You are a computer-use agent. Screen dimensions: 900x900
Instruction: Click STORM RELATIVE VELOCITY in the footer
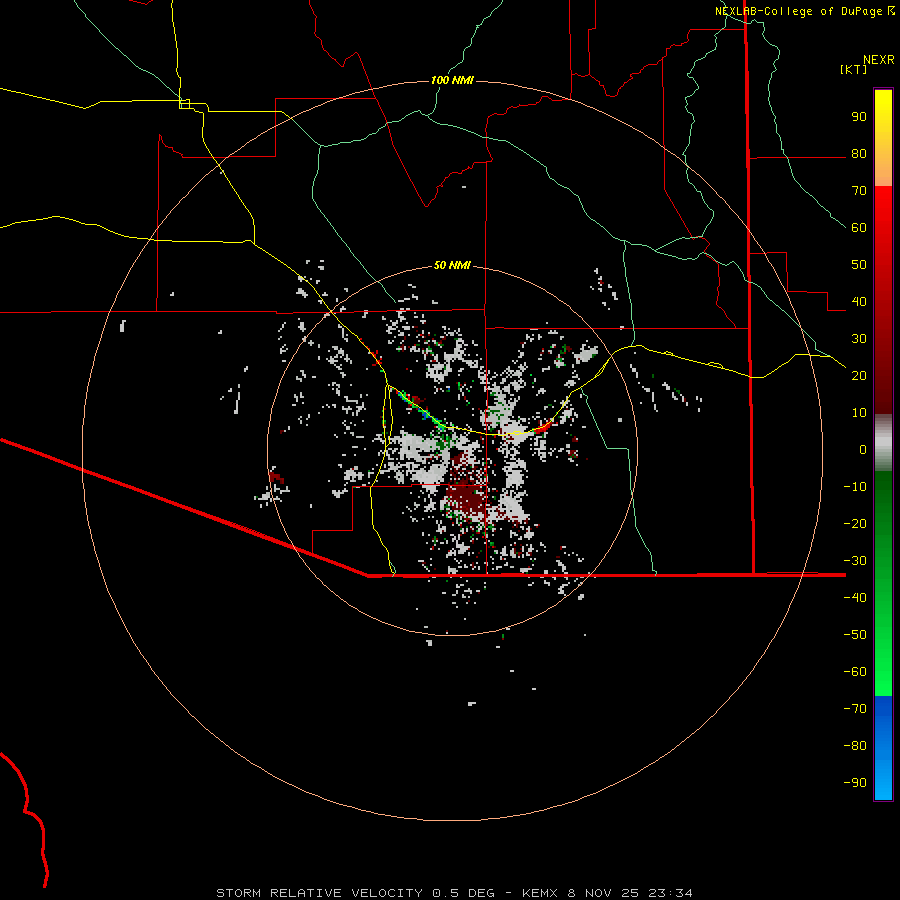(319, 893)
